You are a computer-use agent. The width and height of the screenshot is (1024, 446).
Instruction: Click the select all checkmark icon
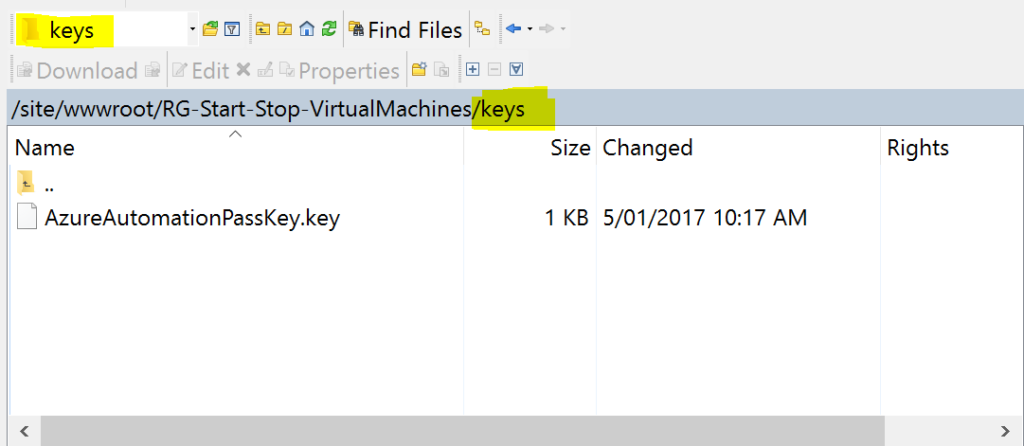(x=516, y=70)
